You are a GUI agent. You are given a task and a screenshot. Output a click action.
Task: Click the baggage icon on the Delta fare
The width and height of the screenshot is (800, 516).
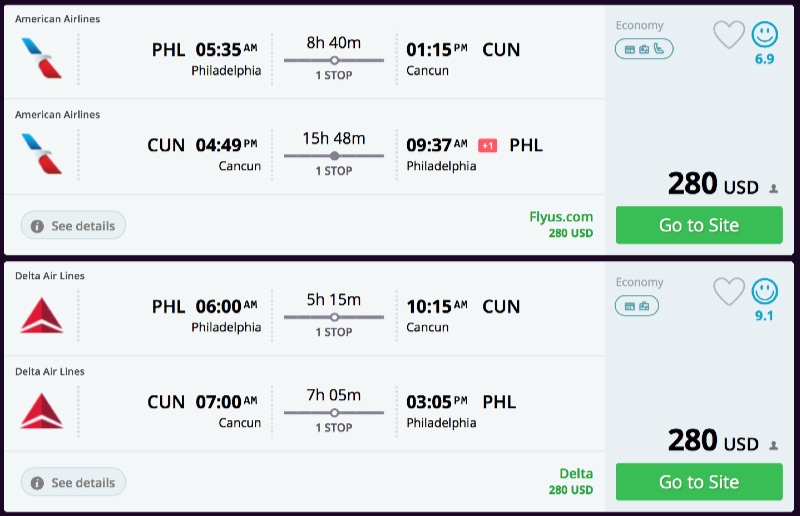pyautogui.click(x=645, y=305)
